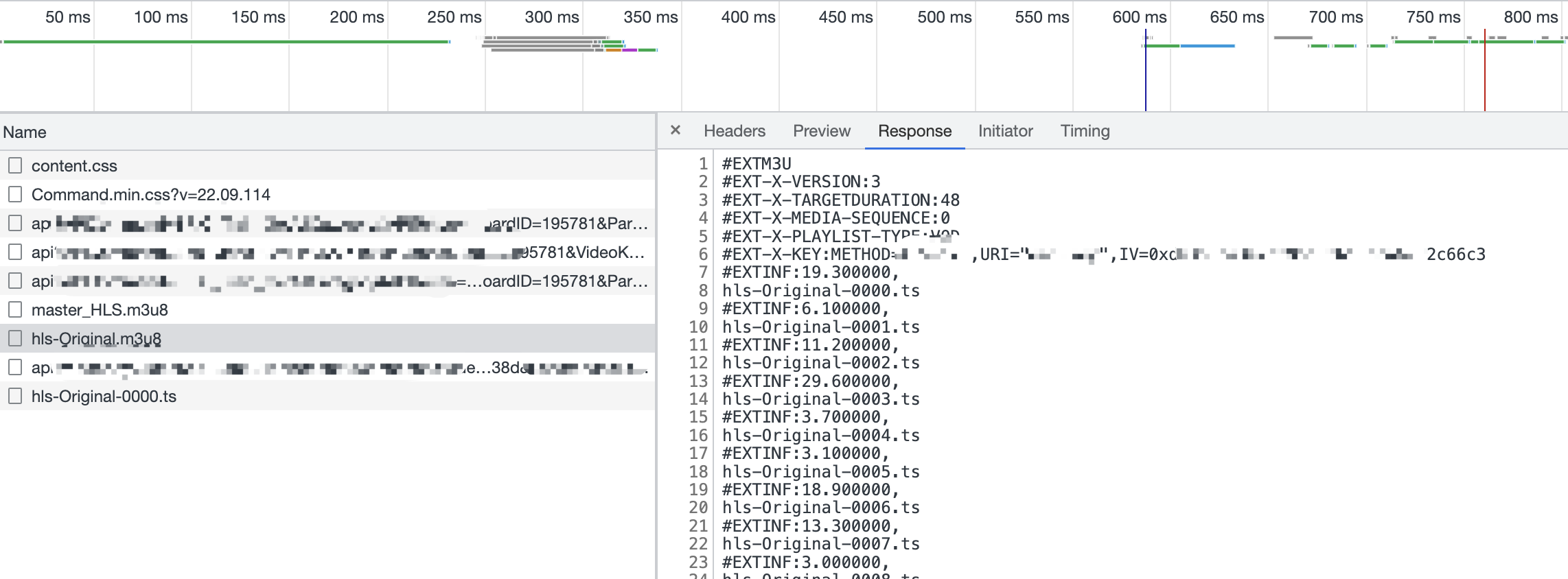This screenshot has height=579, width=1568.
Task: Tick the checkbox for hls-Original.m3u8
Action: point(15,338)
